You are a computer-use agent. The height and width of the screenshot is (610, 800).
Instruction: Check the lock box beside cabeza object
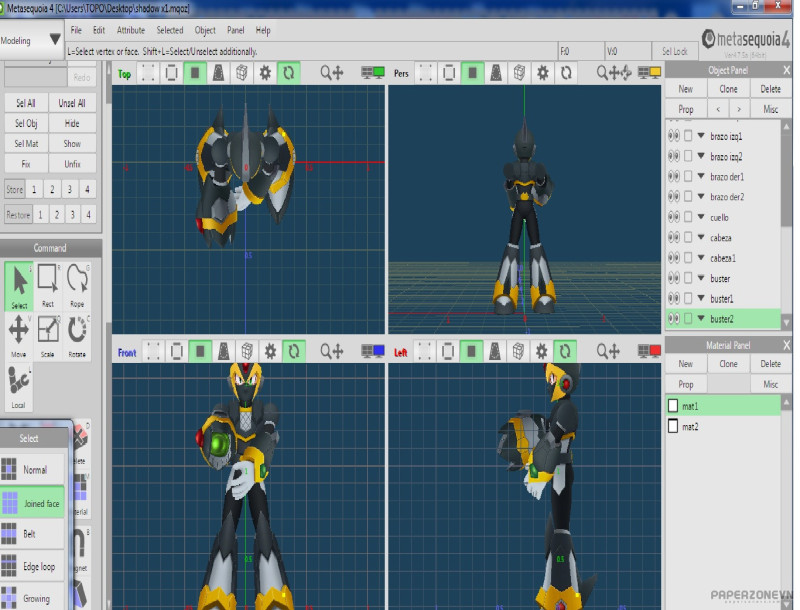pos(688,238)
